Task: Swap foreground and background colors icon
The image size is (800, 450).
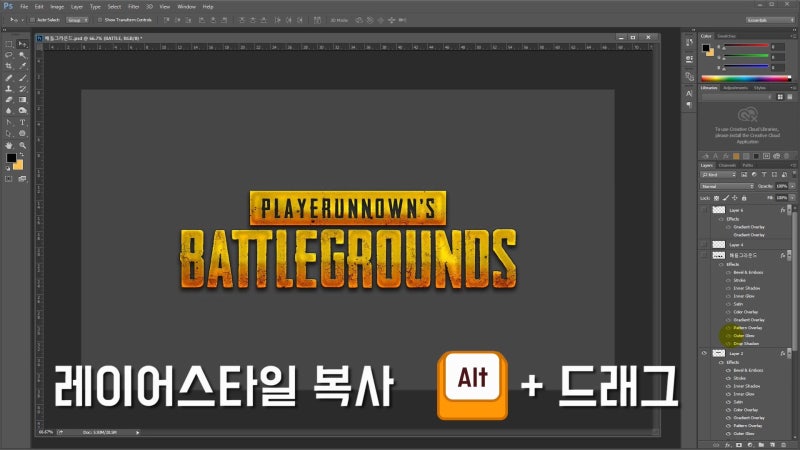Action: [21, 155]
